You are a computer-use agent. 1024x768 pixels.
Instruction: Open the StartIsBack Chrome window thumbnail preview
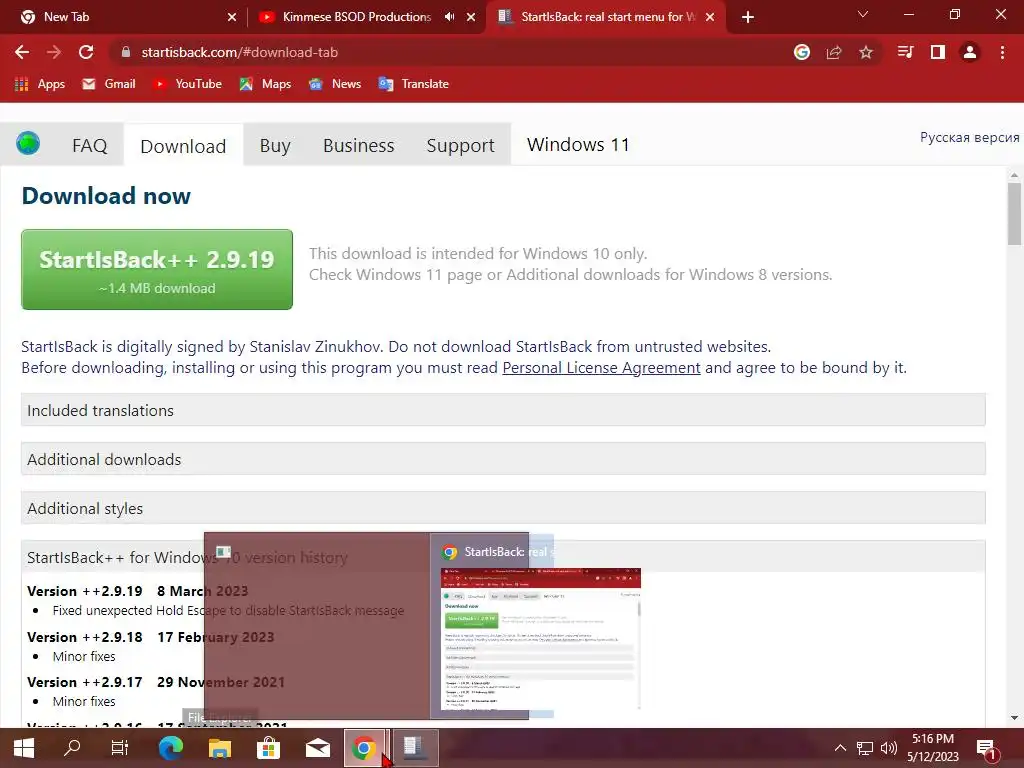coord(541,638)
